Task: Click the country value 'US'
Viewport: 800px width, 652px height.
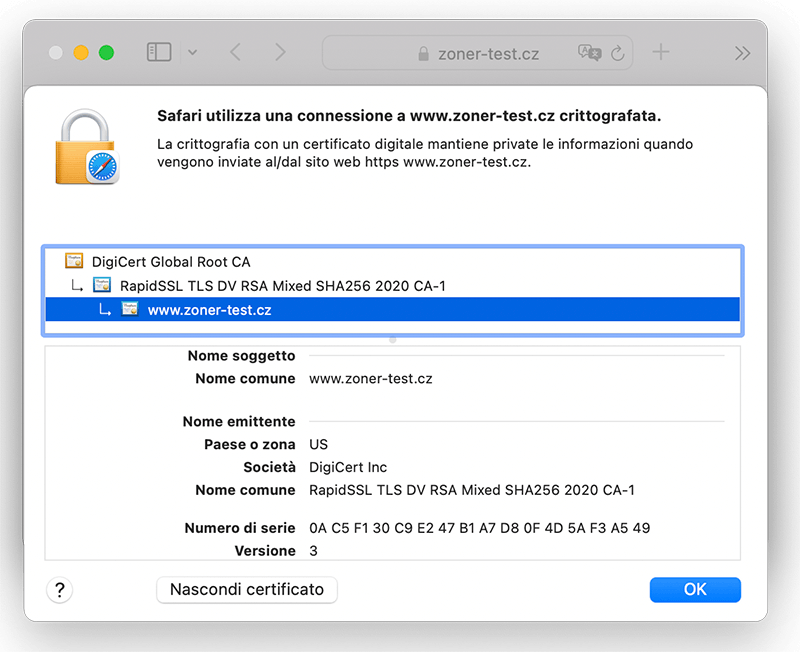Action: pos(318,444)
